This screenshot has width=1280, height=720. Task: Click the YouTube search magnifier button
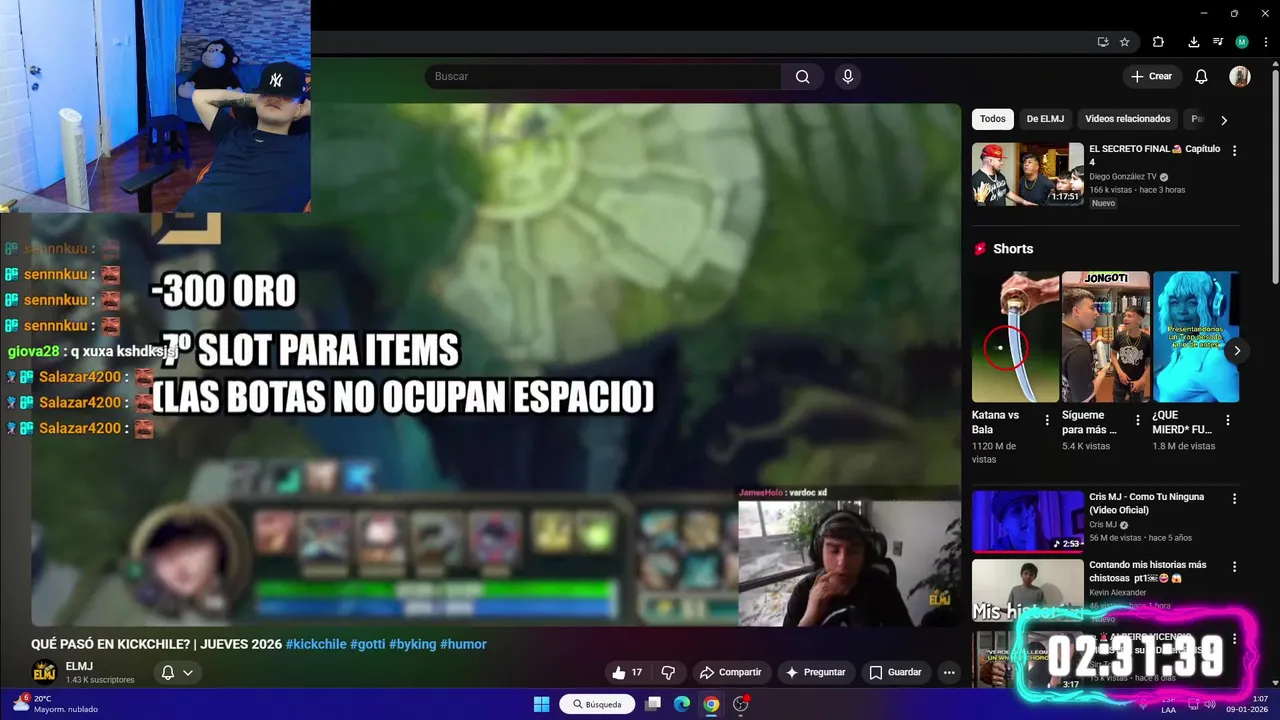pyautogui.click(x=802, y=77)
